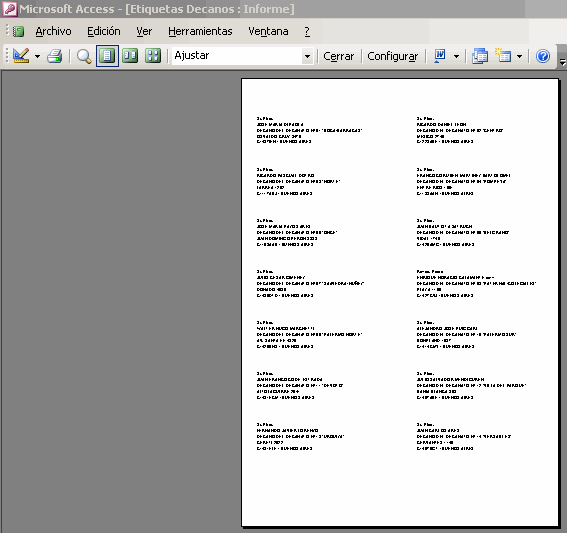
Task: Expand the Ajustar zoom dropdown
Action: [x=307, y=56]
